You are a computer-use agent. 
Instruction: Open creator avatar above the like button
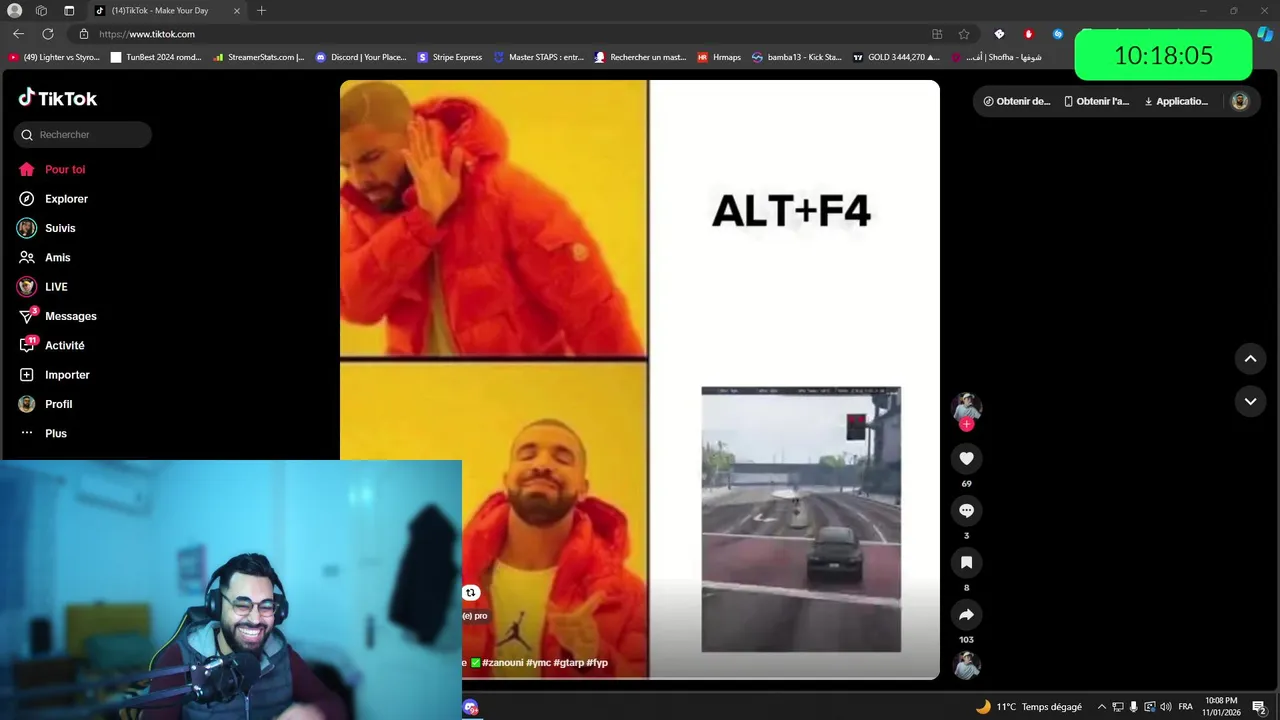point(966,406)
